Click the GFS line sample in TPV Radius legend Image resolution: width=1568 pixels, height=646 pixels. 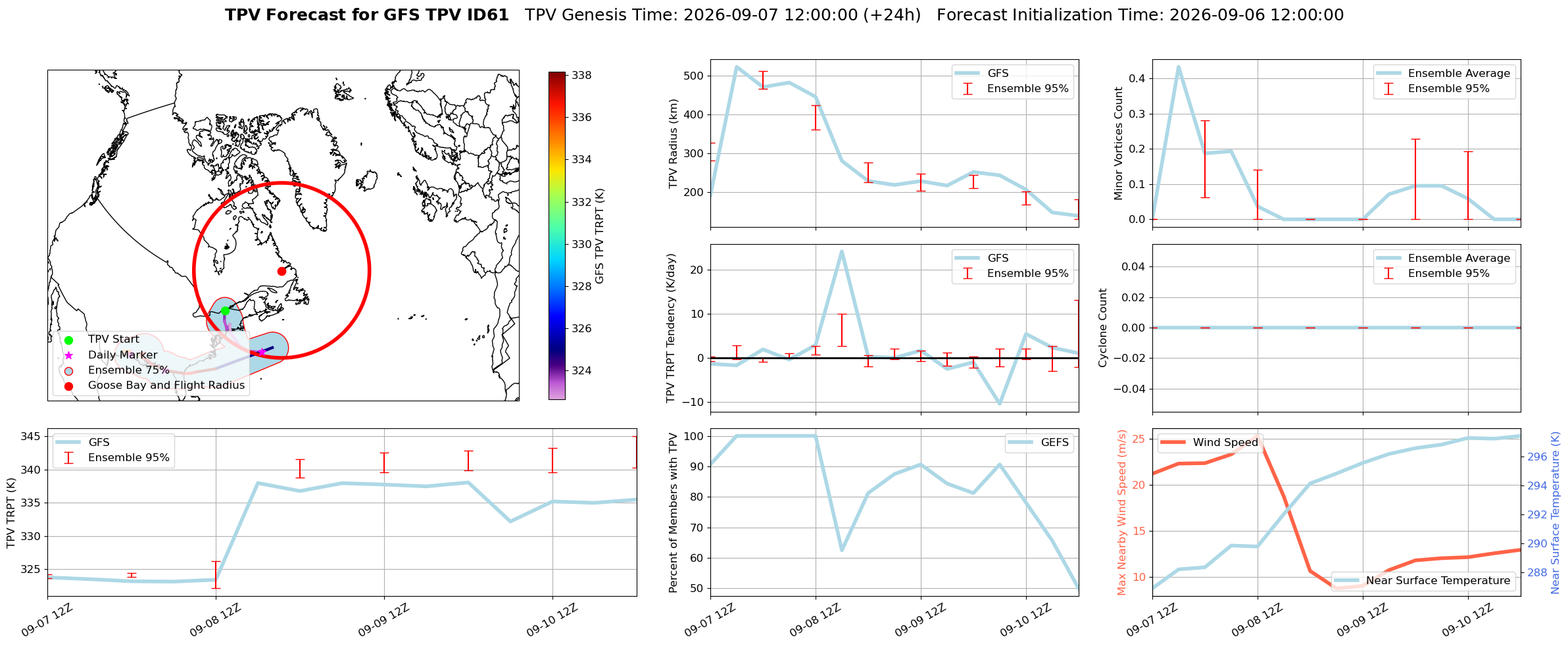[968, 74]
